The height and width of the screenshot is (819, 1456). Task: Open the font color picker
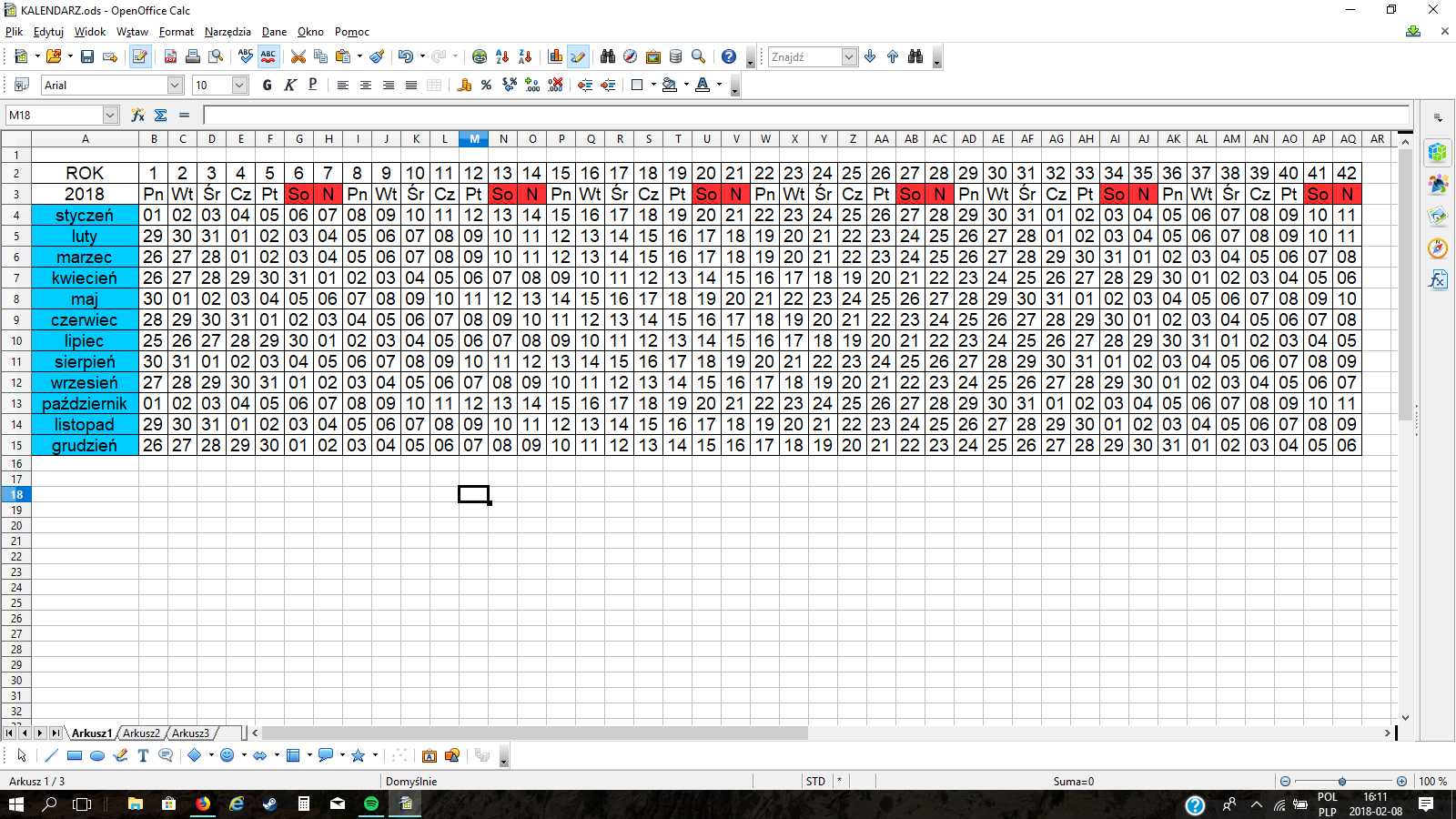point(703,85)
